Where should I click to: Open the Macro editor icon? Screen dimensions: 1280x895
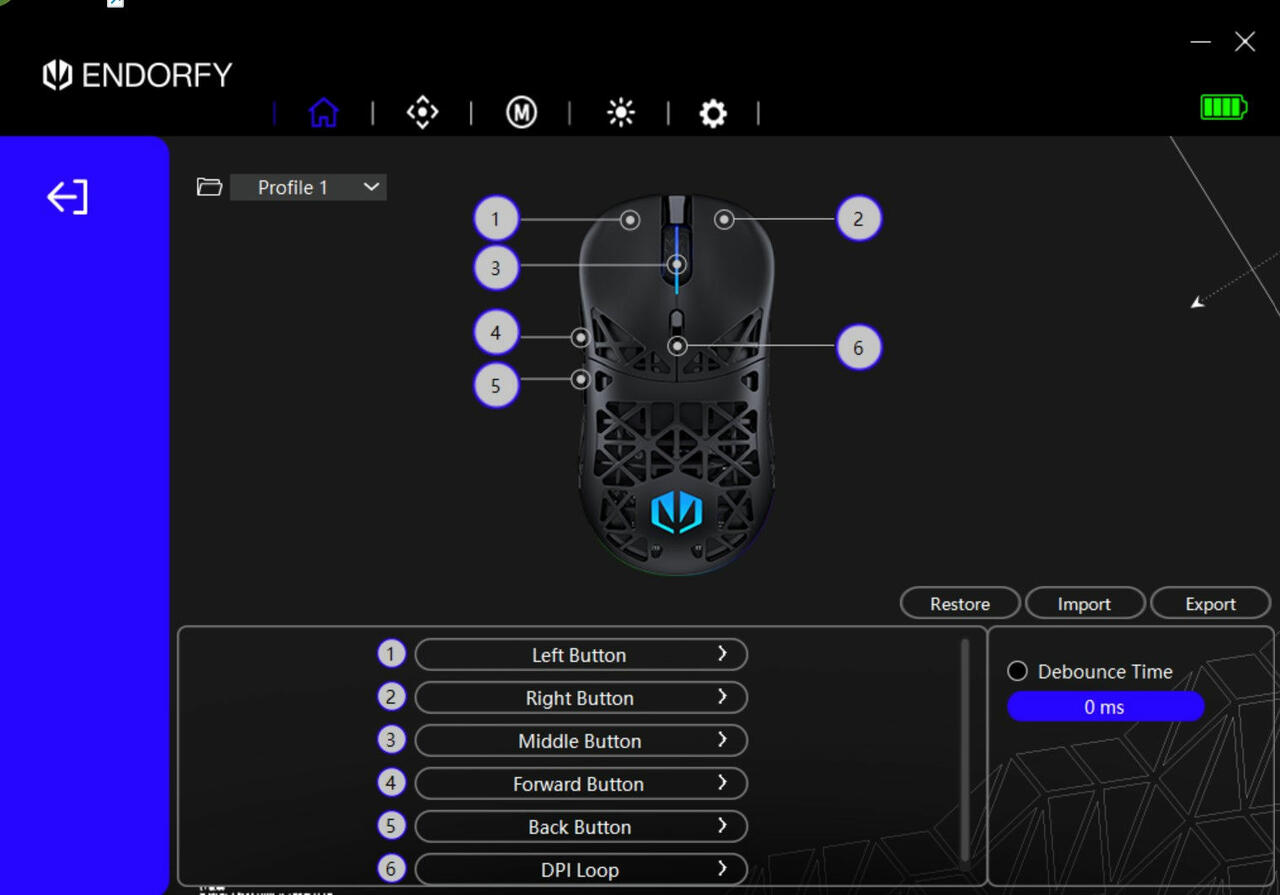pos(521,112)
